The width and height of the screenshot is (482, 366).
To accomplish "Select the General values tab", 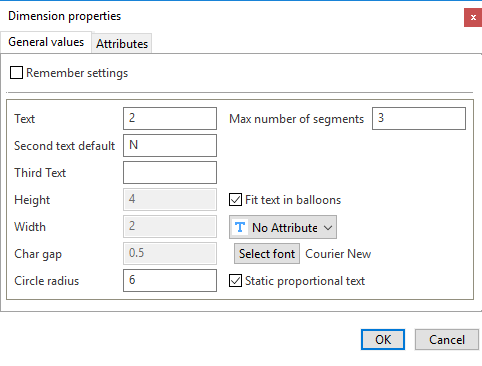I will 46,42.
